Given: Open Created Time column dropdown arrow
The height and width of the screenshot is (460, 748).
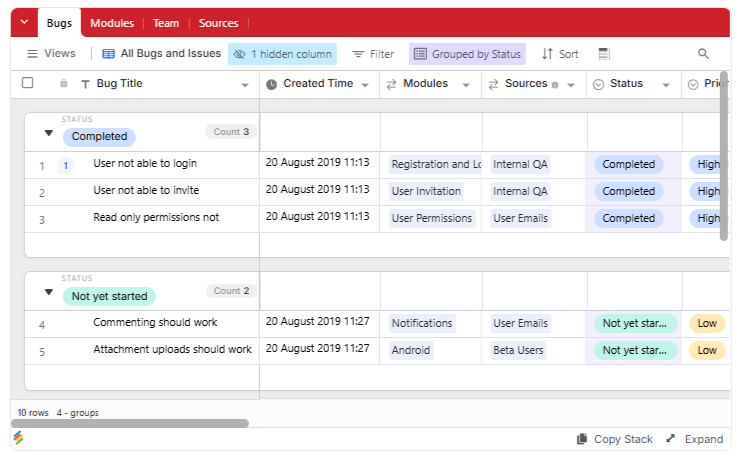Looking at the screenshot, I should [365, 85].
